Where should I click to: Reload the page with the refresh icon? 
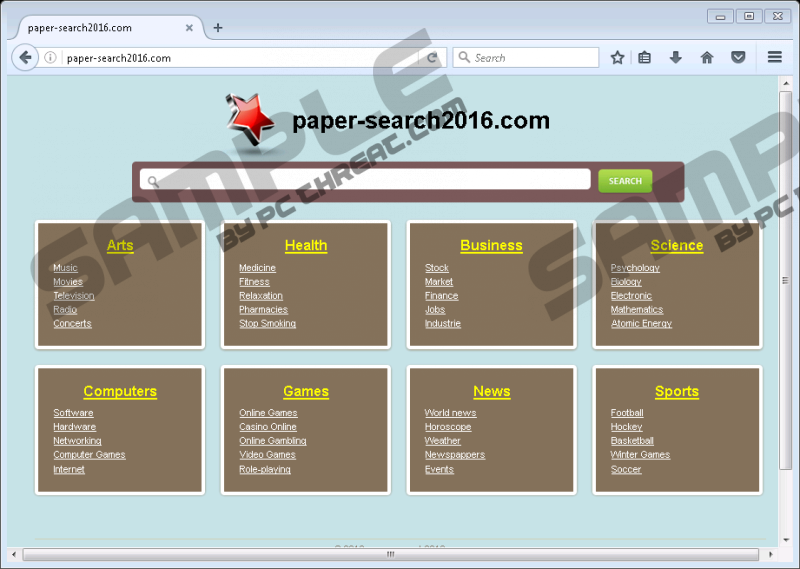tap(432, 58)
